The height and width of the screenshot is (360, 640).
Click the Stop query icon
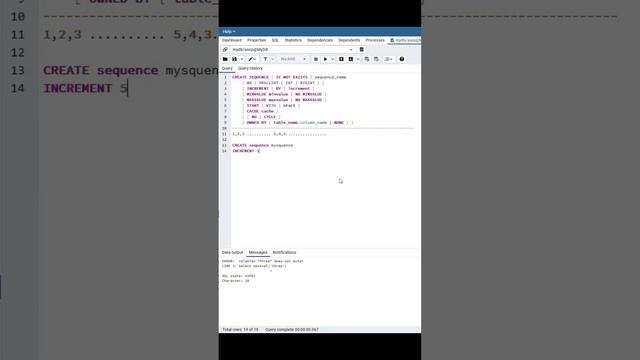click(316, 59)
